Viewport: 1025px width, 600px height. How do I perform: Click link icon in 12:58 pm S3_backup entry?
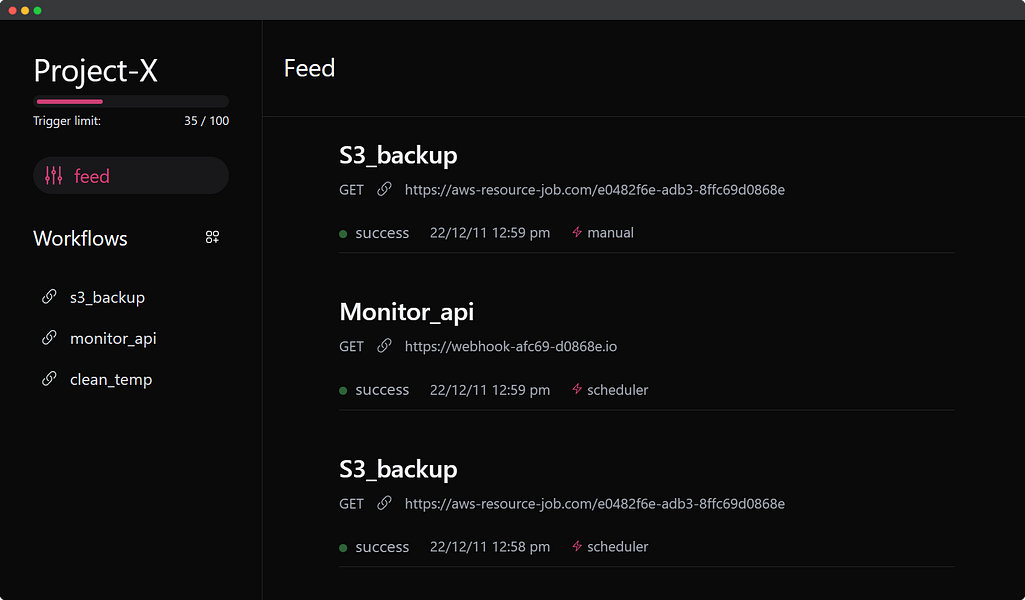point(384,503)
